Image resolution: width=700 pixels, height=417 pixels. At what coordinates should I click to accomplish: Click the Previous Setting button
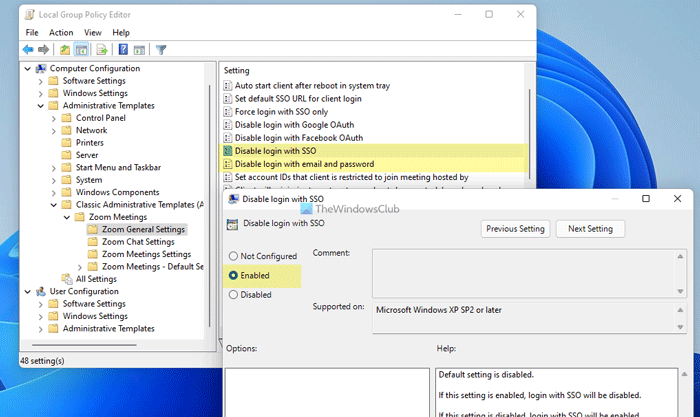515,229
